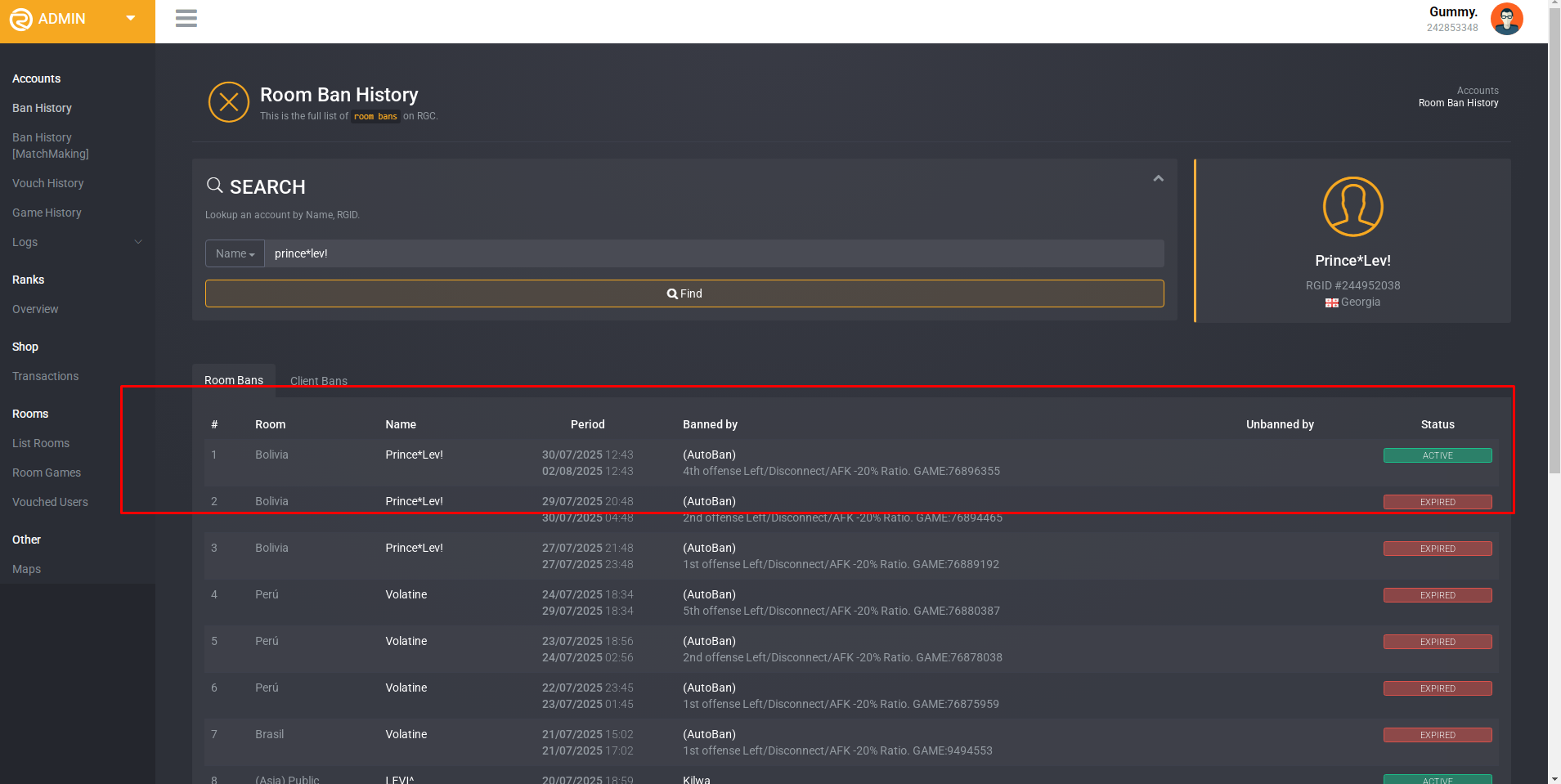
Task: Open Maps sidebar link
Action: click(x=26, y=569)
